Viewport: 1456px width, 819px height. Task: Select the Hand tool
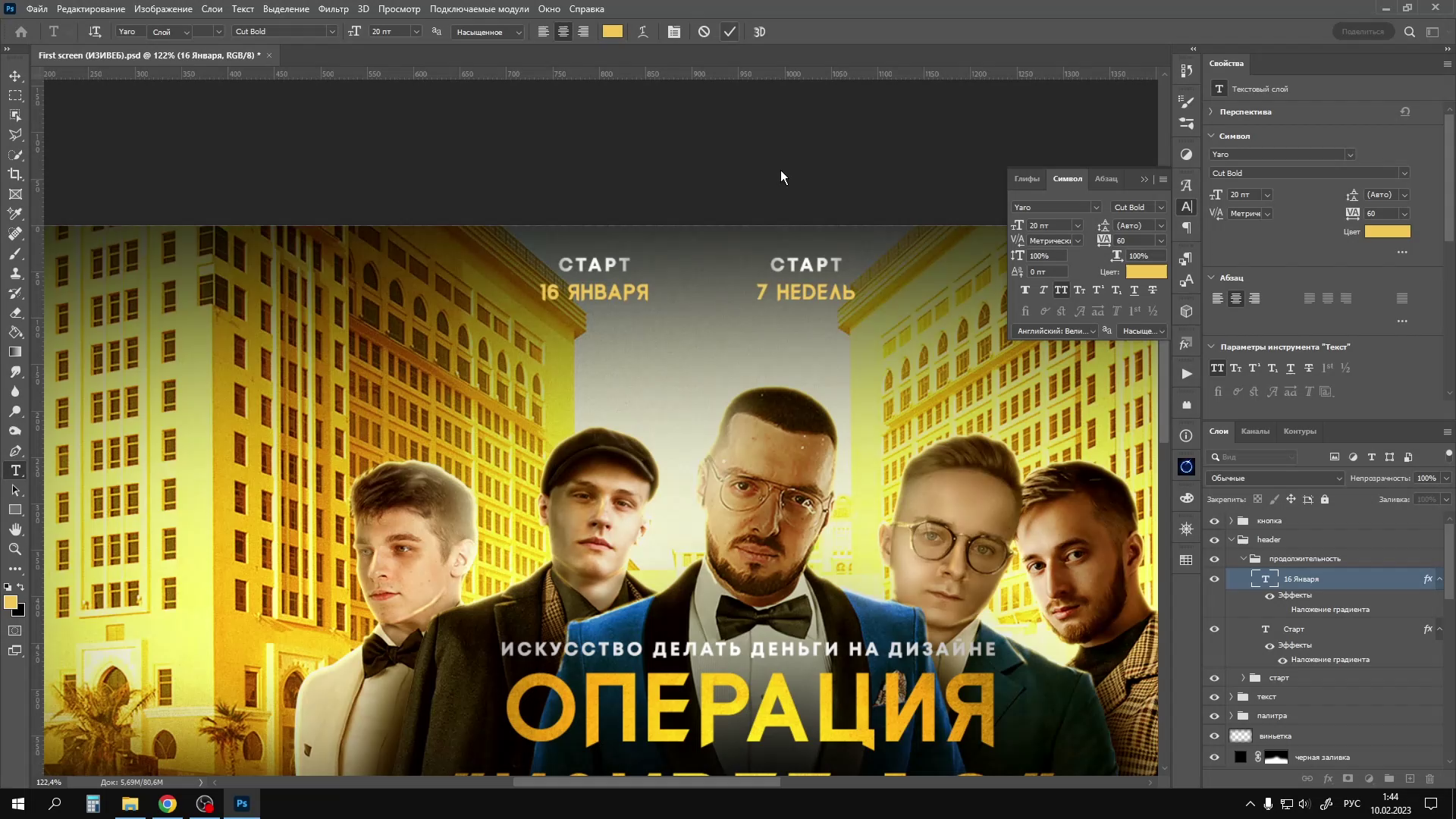point(15,529)
